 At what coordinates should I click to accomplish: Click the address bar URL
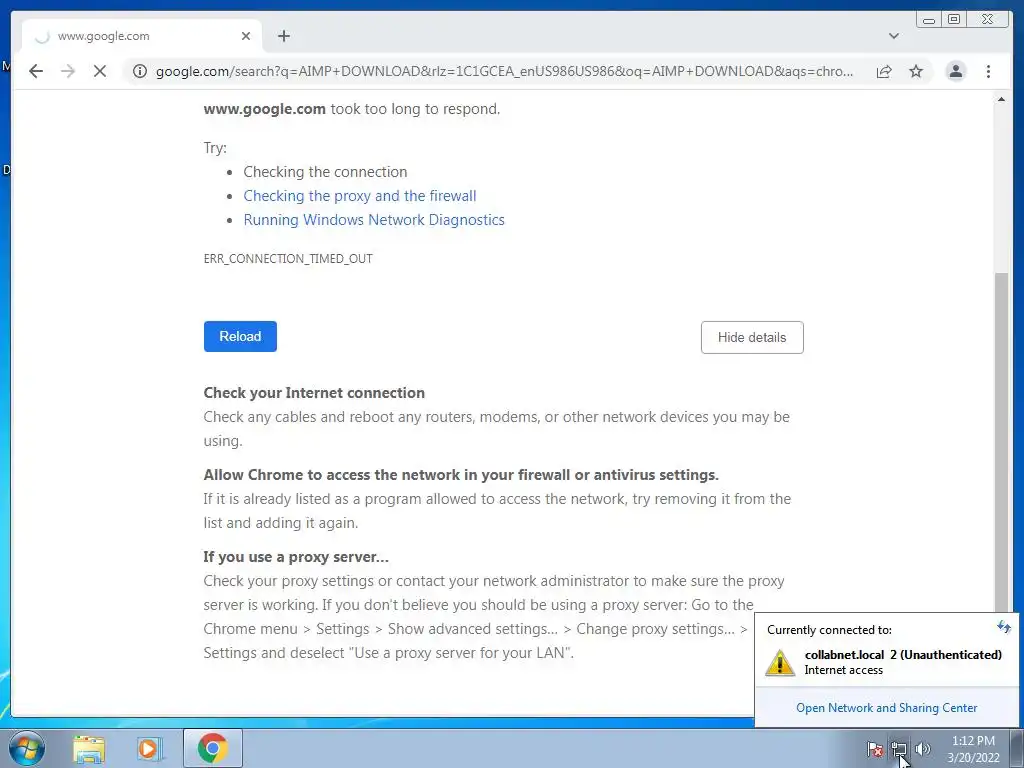[x=504, y=71]
